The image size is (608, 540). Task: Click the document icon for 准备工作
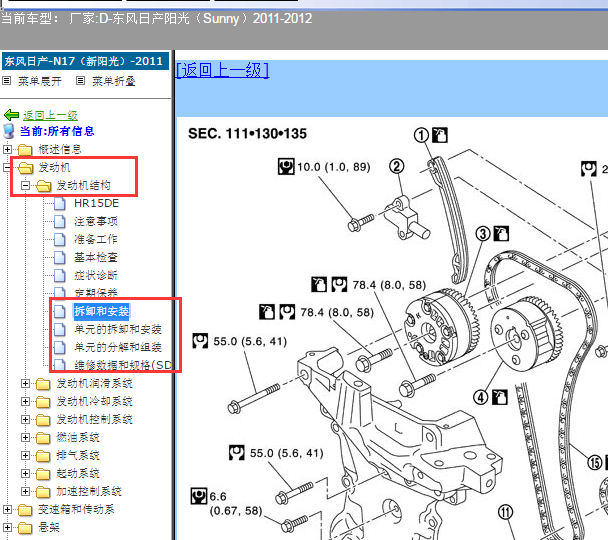tap(59, 239)
